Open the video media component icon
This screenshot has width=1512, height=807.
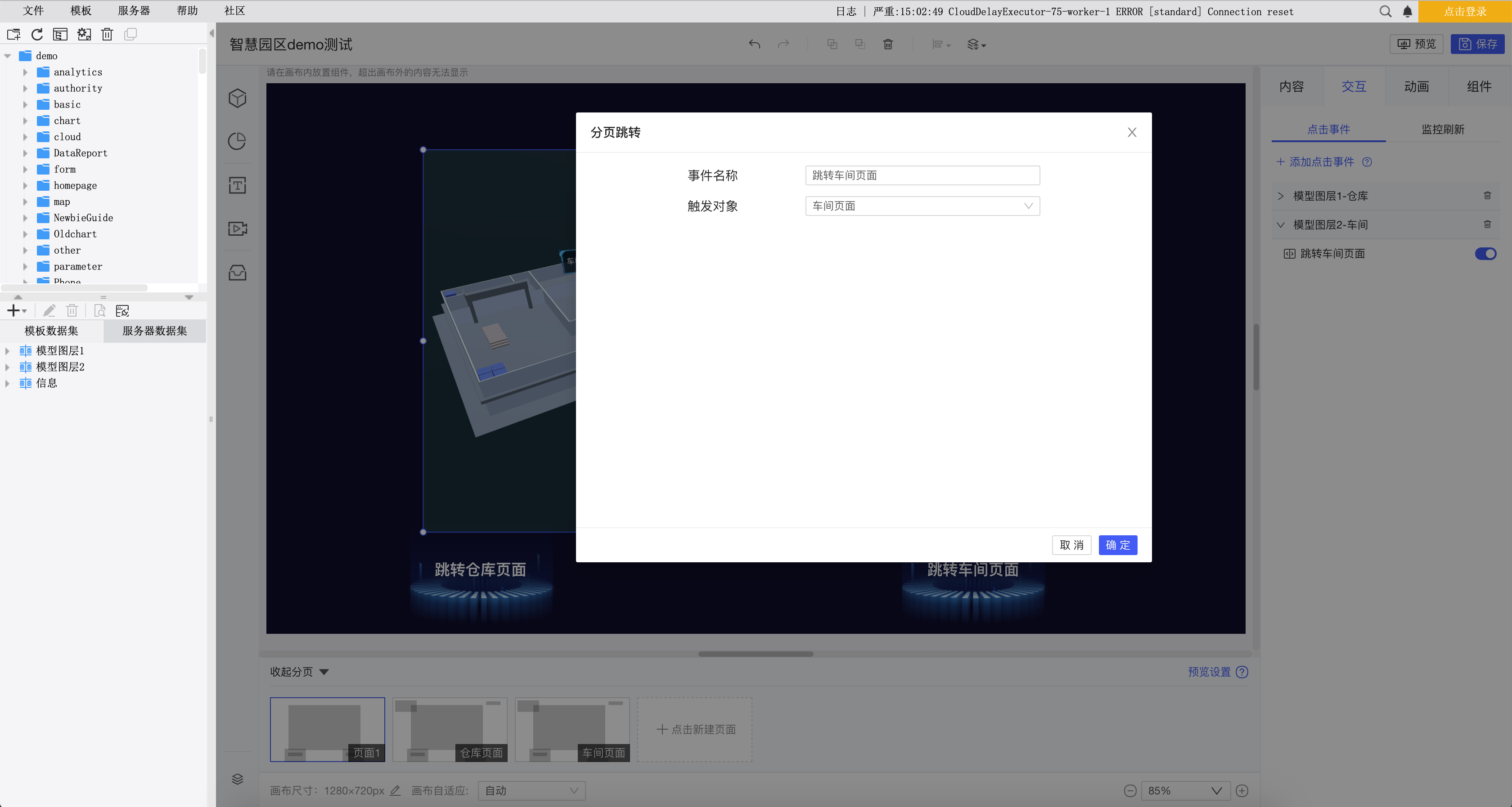click(x=237, y=229)
